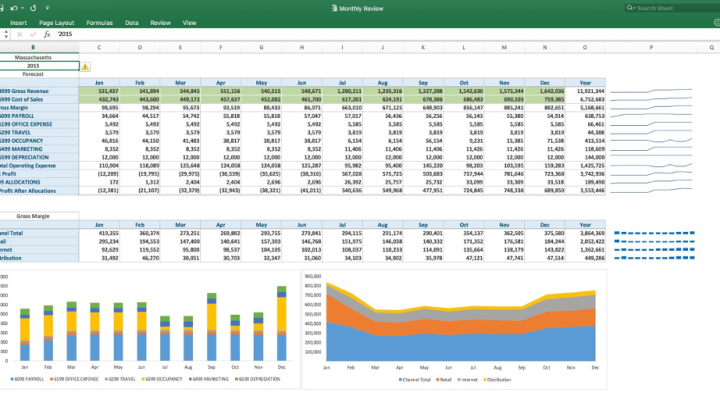The image size is (720, 400).
Task: Click Channel Total legend entry
Action: point(415,380)
